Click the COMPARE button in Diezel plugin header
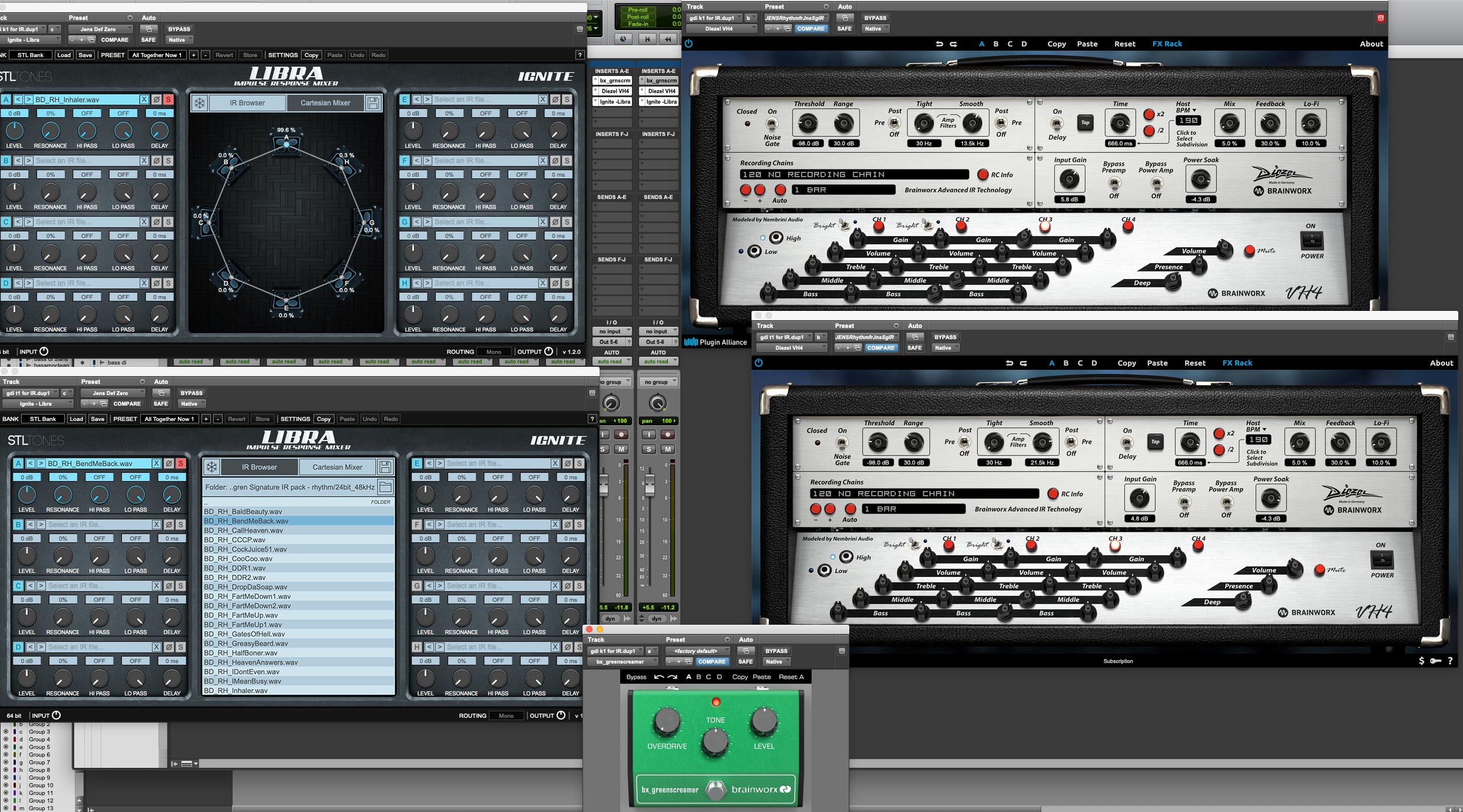 [810, 28]
